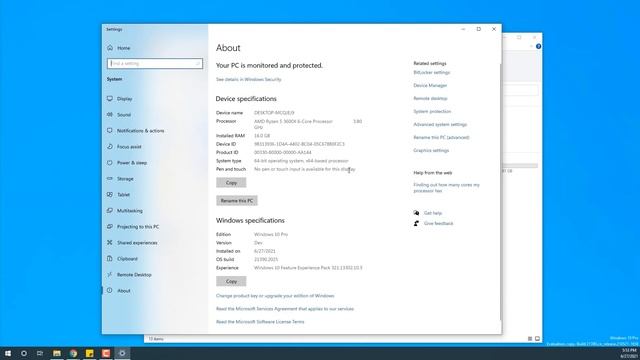
Task: Open Rename this PC (advanced) link
Action: [441, 138]
